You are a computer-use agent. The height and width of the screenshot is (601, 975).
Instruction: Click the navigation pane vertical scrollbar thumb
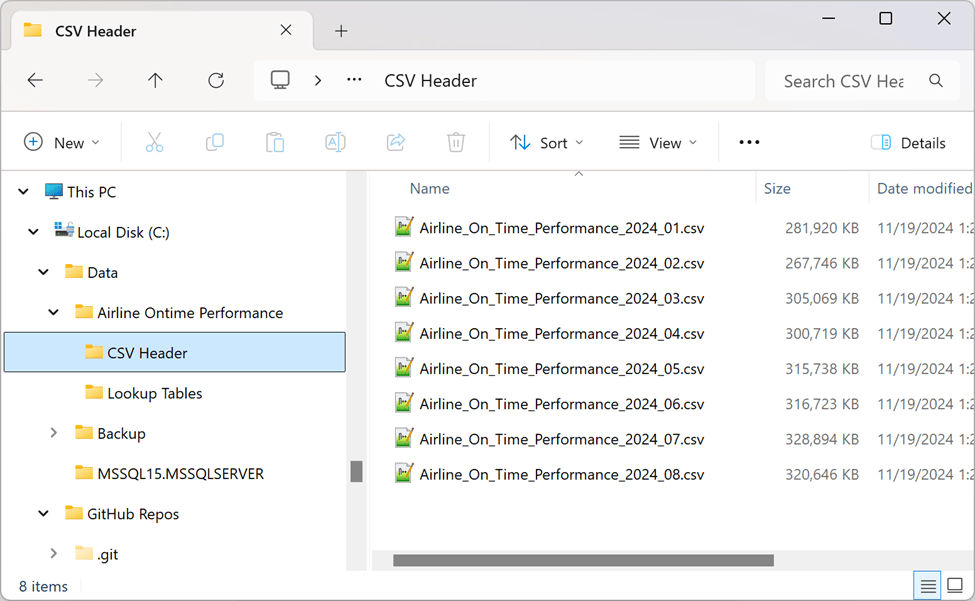[356, 471]
